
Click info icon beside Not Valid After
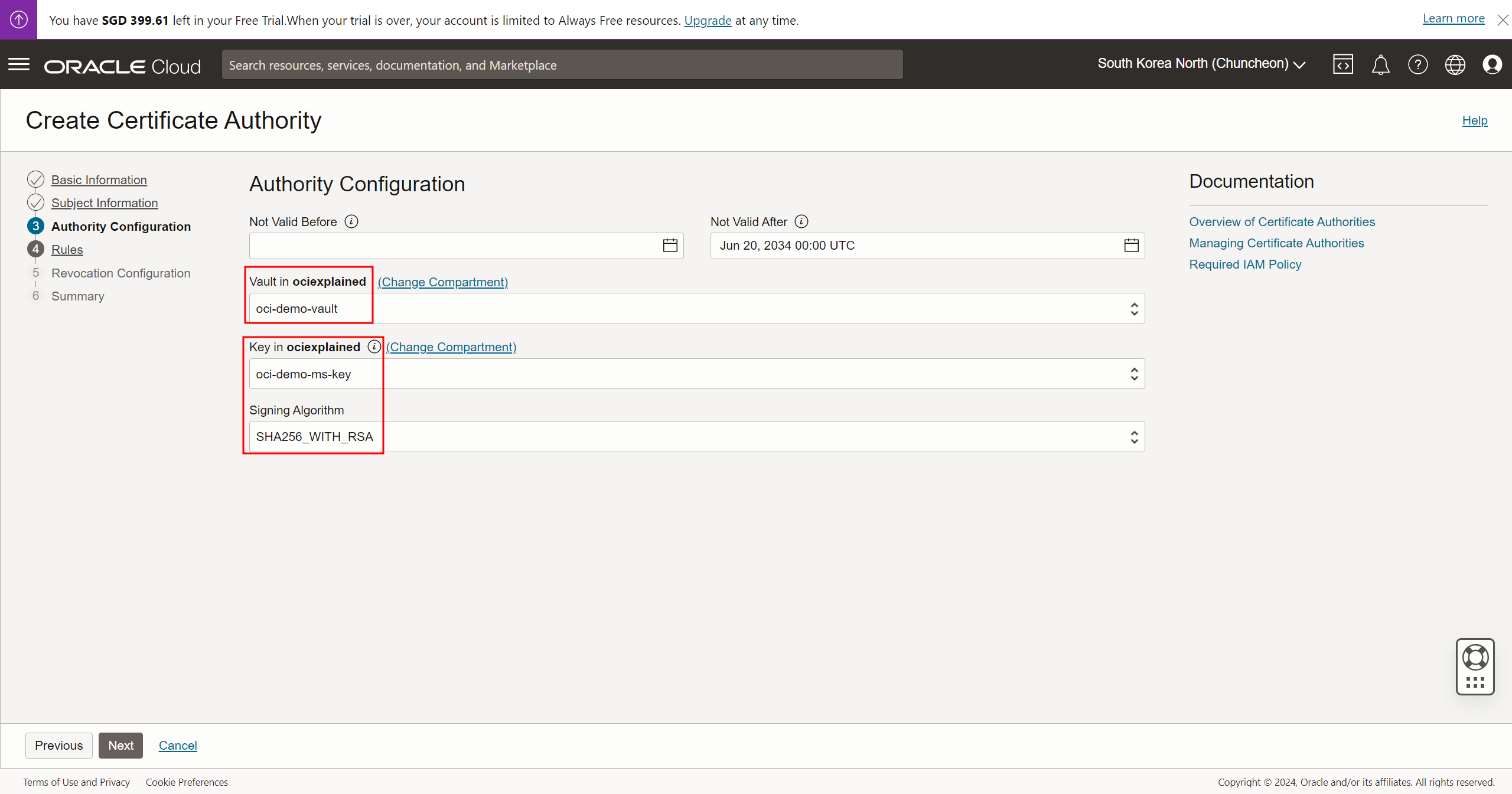click(801, 221)
